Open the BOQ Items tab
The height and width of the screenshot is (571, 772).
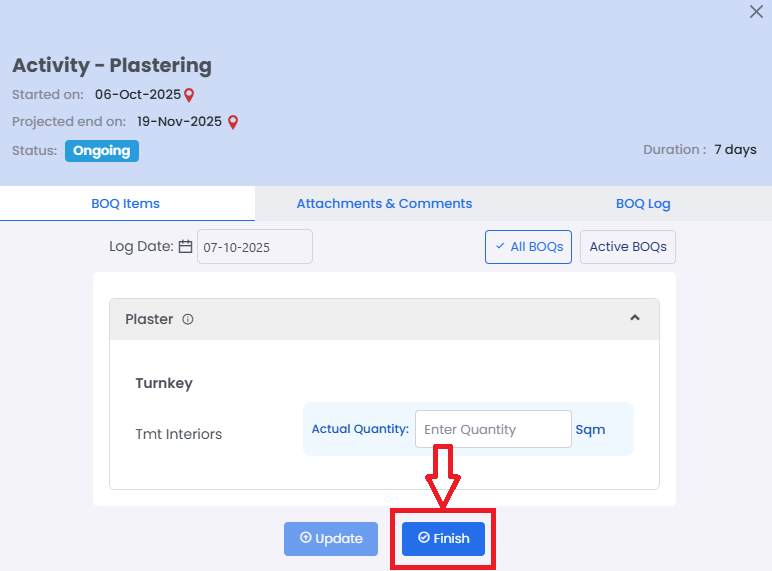coord(126,204)
